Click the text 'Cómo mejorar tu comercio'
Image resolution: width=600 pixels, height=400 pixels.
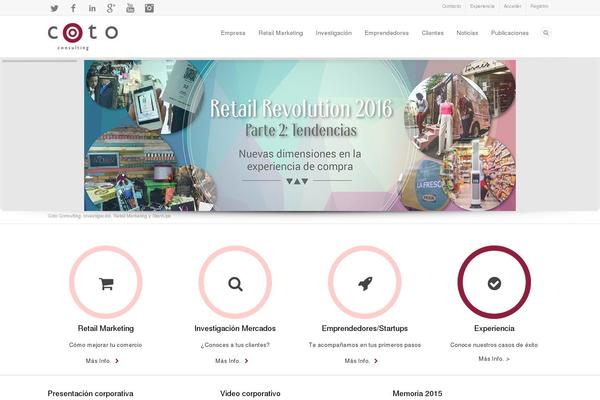pos(106,345)
